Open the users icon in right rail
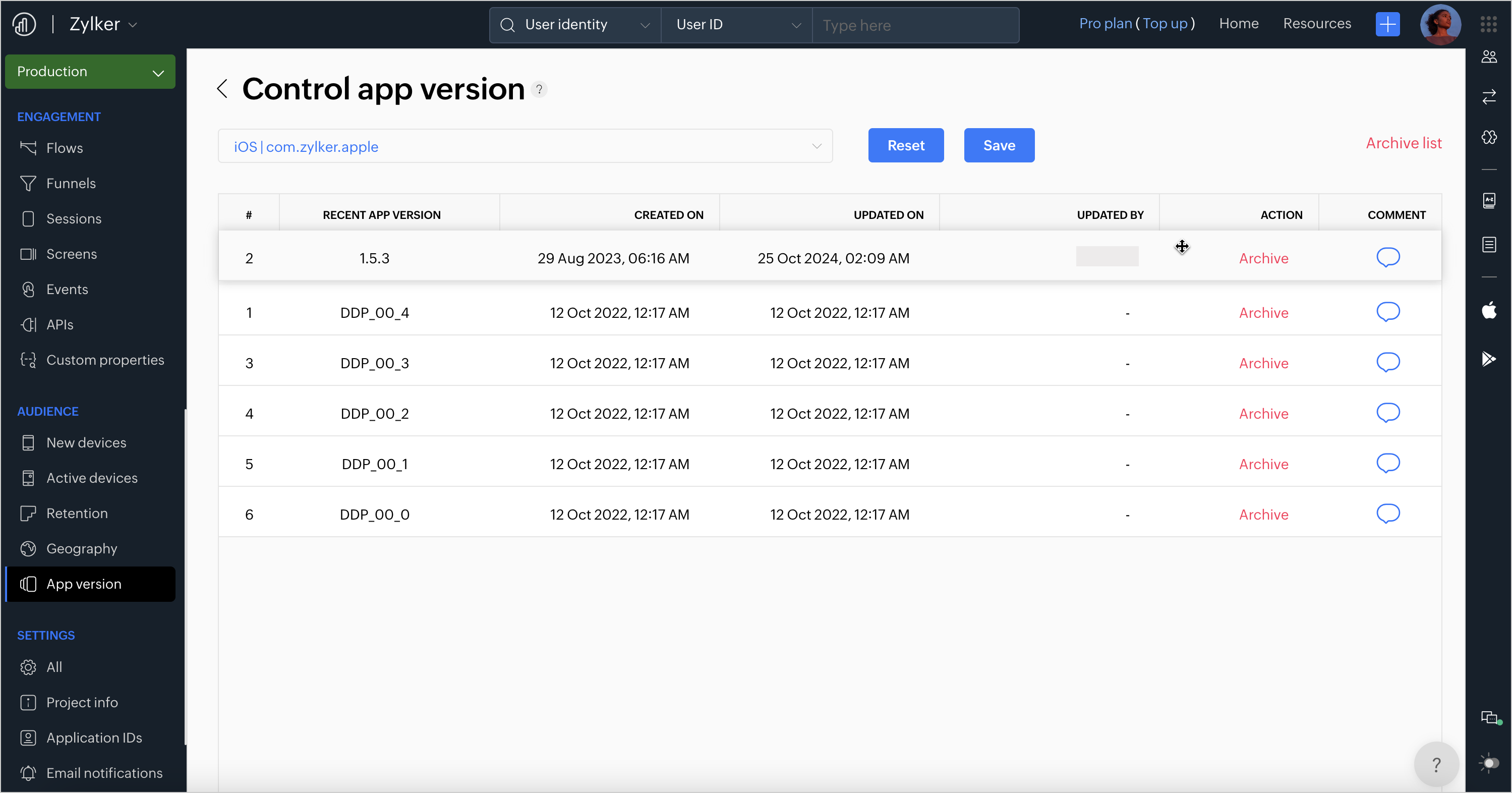Image resolution: width=1512 pixels, height=793 pixels. pyautogui.click(x=1489, y=57)
